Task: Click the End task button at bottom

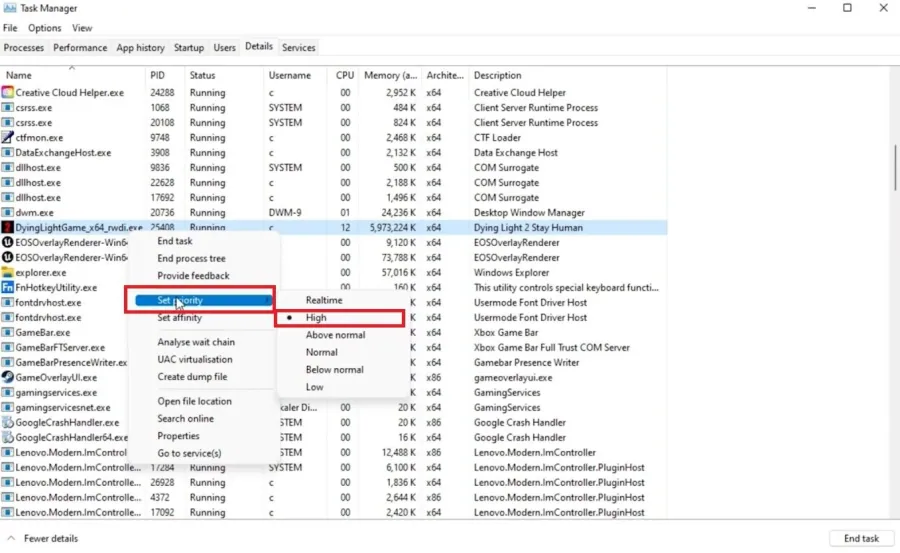Action: tap(861, 538)
